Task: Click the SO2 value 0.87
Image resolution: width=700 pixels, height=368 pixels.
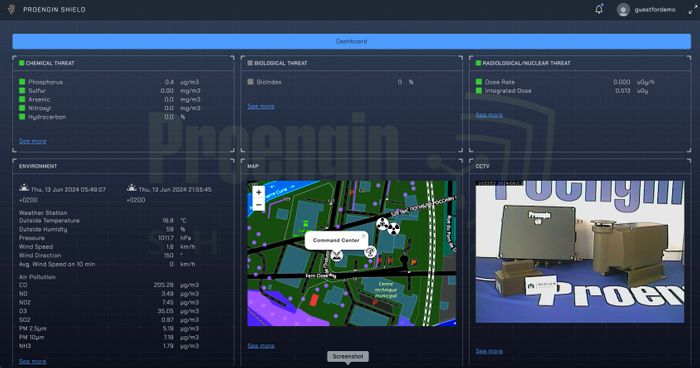Action: 167,320
